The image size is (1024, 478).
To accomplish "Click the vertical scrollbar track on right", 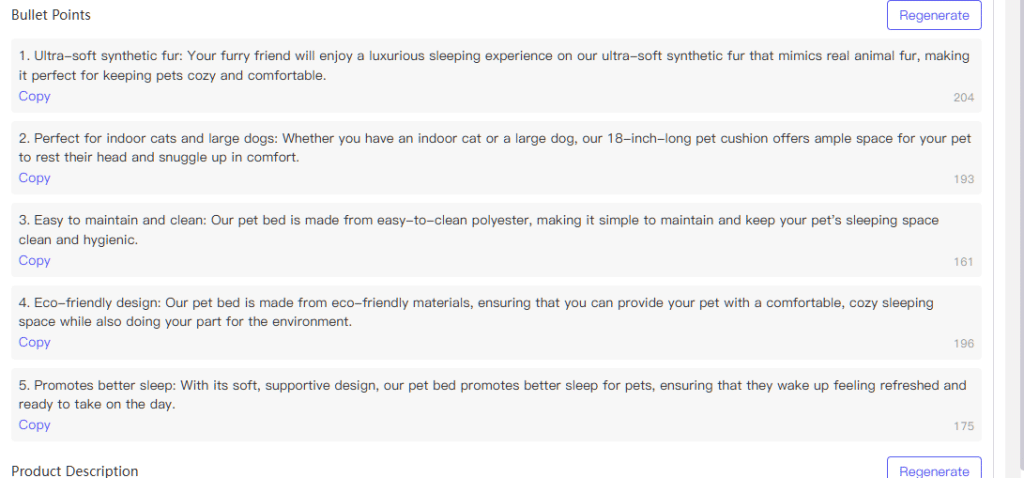I will coord(1009,239).
